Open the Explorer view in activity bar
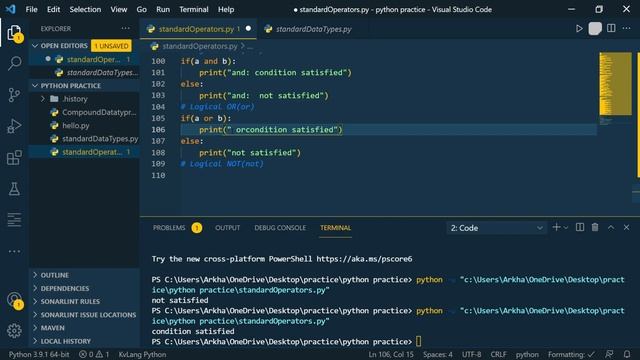 [x=14, y=33]
